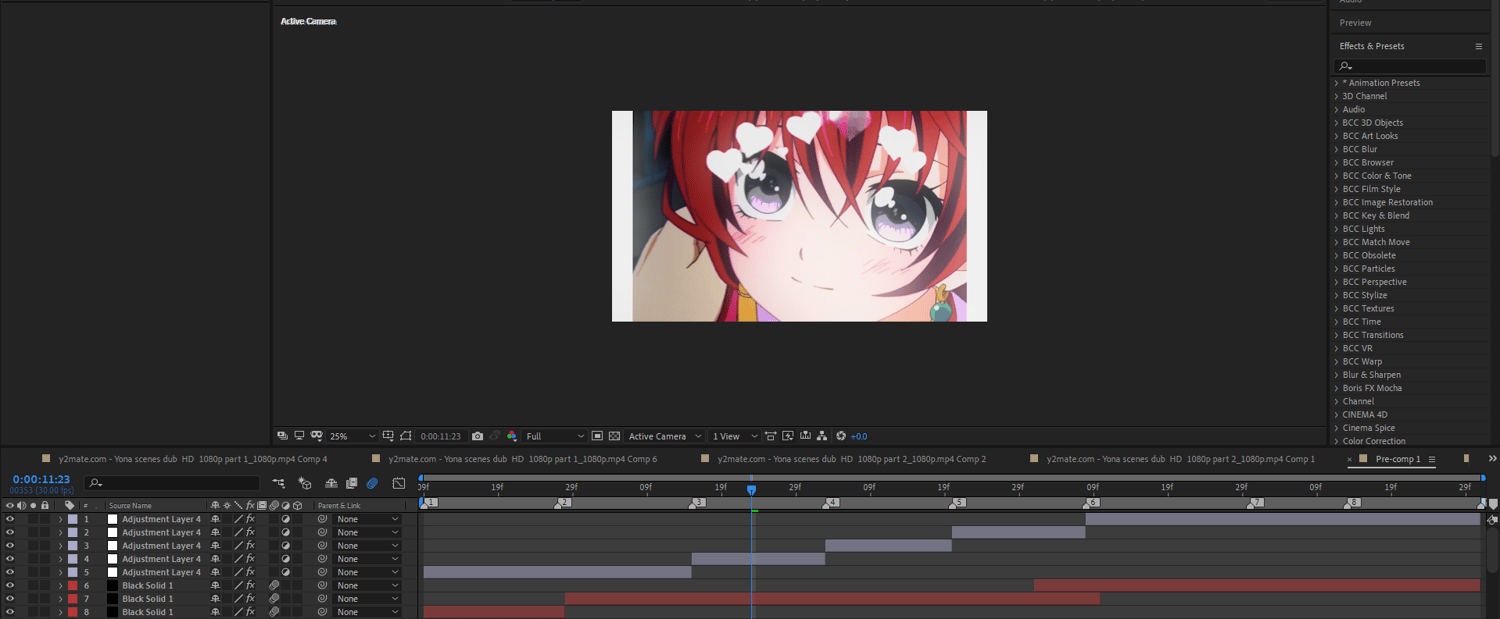Hide layer 8 Black Solid 1 eye
This screenshot has width=1500, height=619.
point(10,612)
